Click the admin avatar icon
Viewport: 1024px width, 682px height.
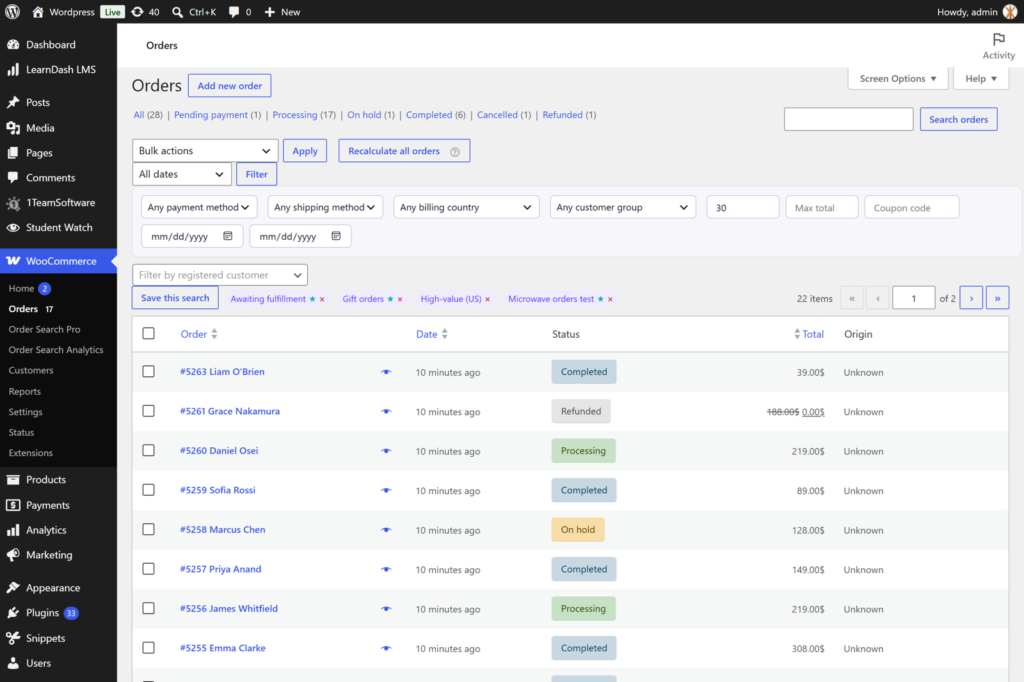tap(1010, 12)
